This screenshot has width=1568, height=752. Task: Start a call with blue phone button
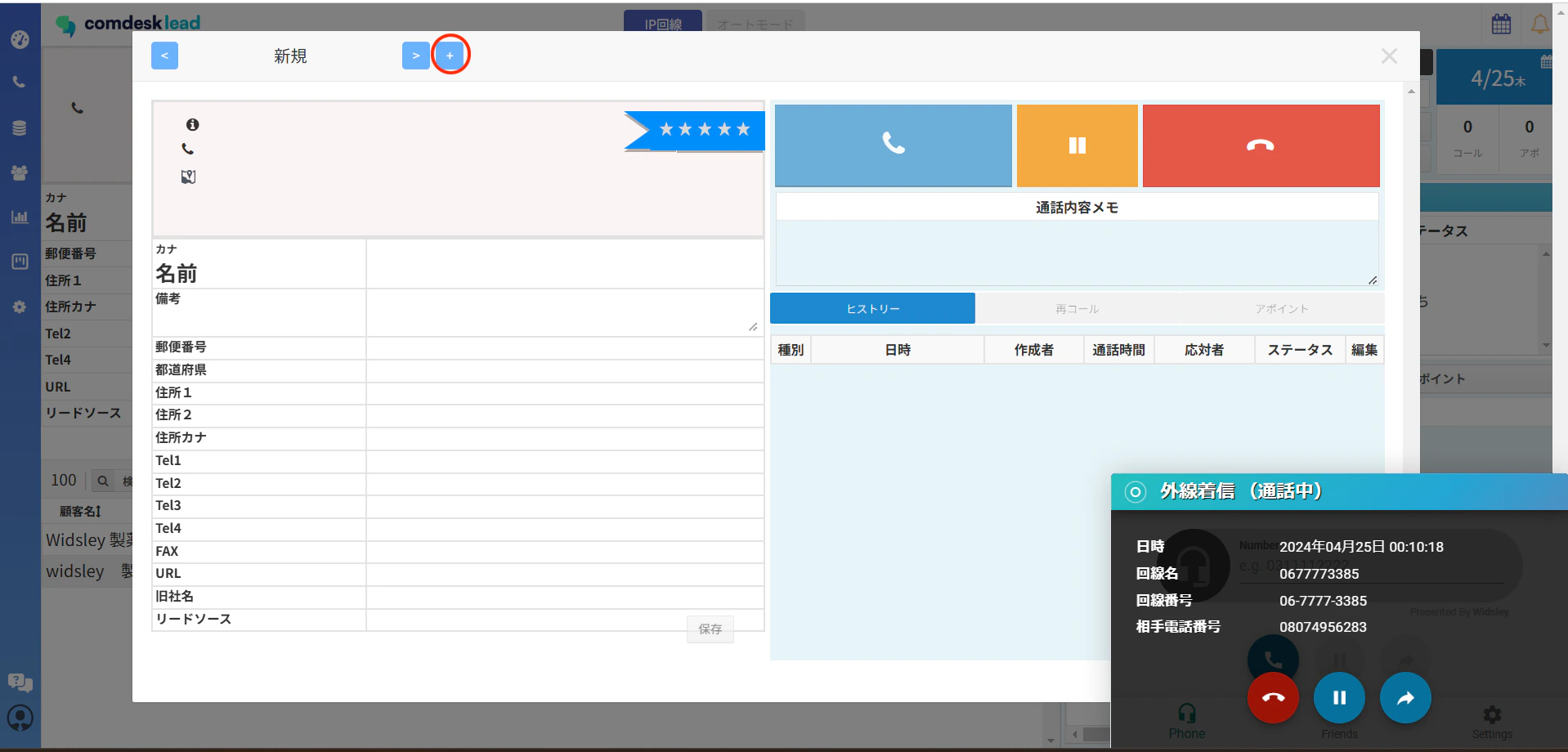(893, 145)
